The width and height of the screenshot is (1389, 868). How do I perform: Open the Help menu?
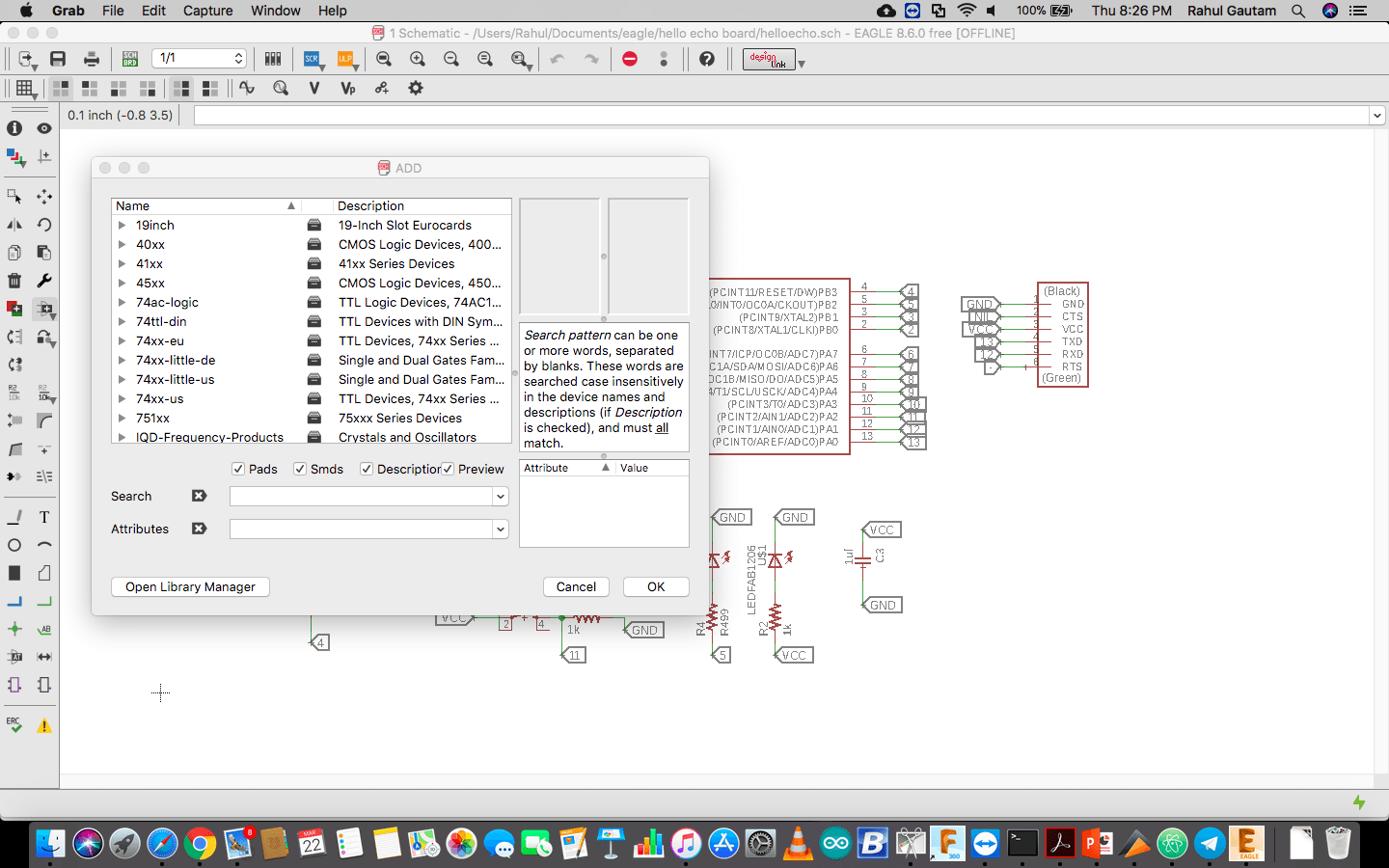(333, 11)
